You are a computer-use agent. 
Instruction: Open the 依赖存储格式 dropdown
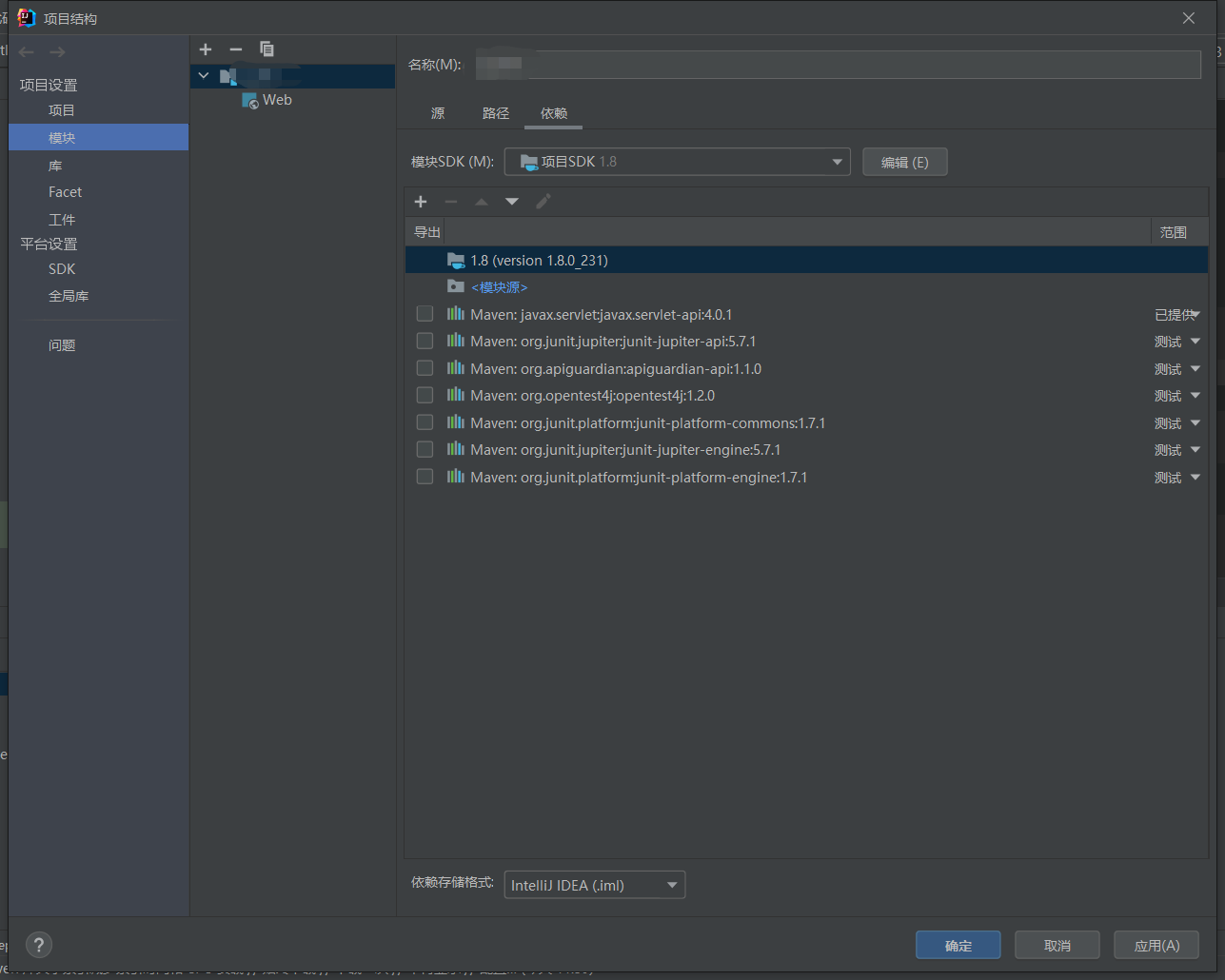(x=594, y=885)
